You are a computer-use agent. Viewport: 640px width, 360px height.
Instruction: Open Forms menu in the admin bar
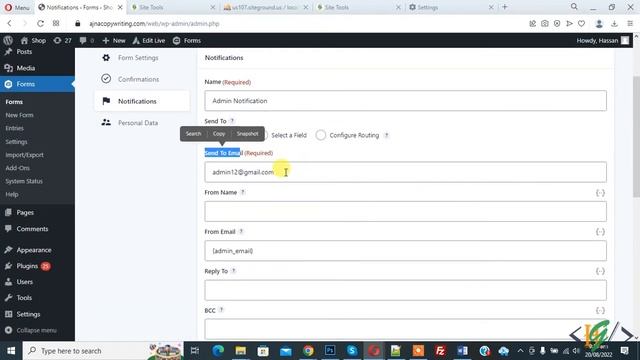pos(187,40)
